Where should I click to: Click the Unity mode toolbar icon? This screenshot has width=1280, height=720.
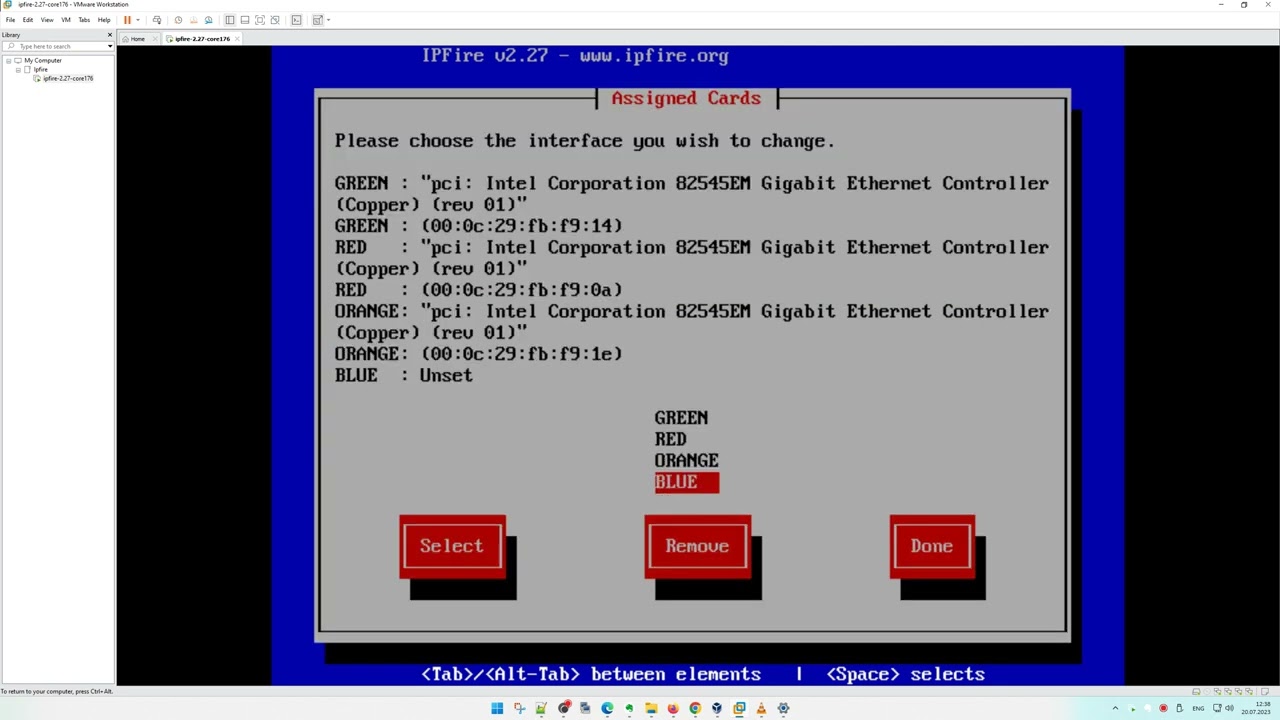(x=275, y=20)
